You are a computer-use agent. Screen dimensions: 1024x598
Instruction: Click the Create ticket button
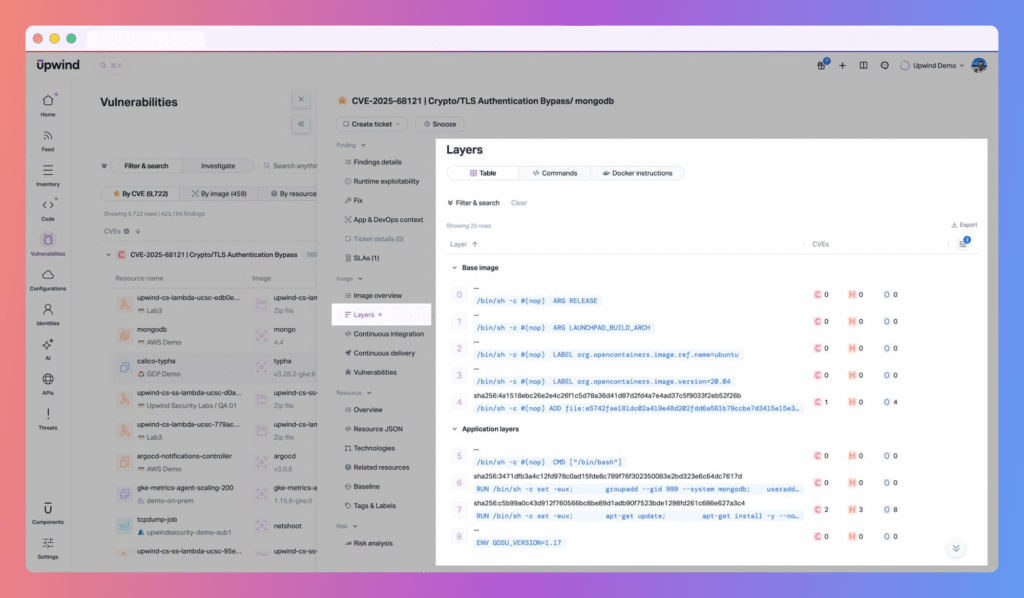click(372, 124)
